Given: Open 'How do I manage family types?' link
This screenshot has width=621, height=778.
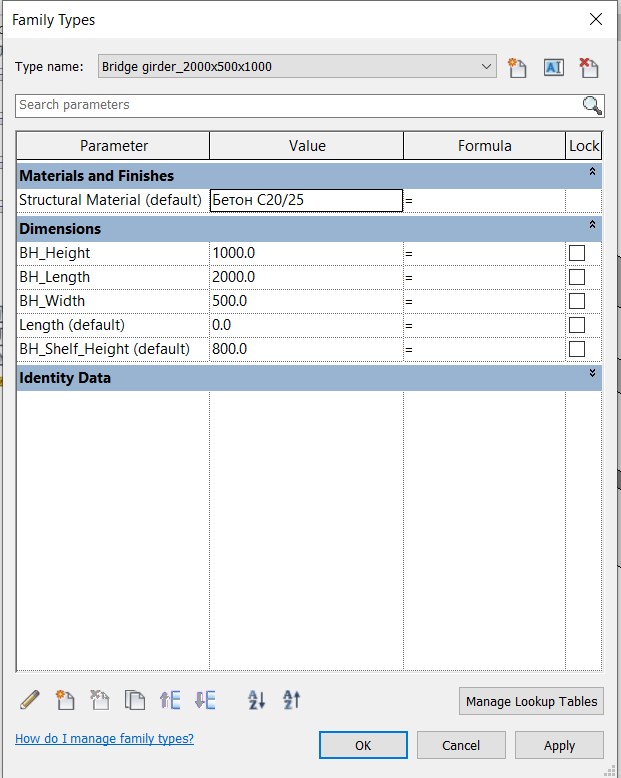Looking at the screenshot, I should 104,739.
